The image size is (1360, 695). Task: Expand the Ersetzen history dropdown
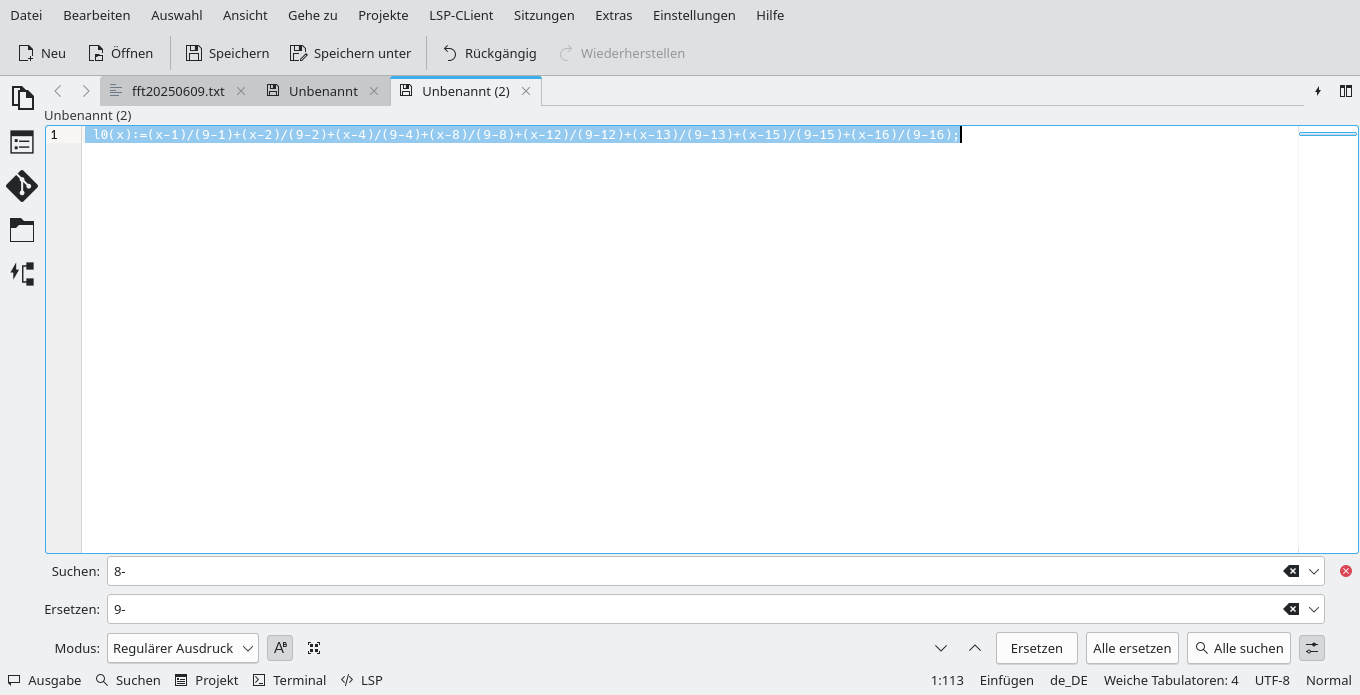coord(1314,609)
